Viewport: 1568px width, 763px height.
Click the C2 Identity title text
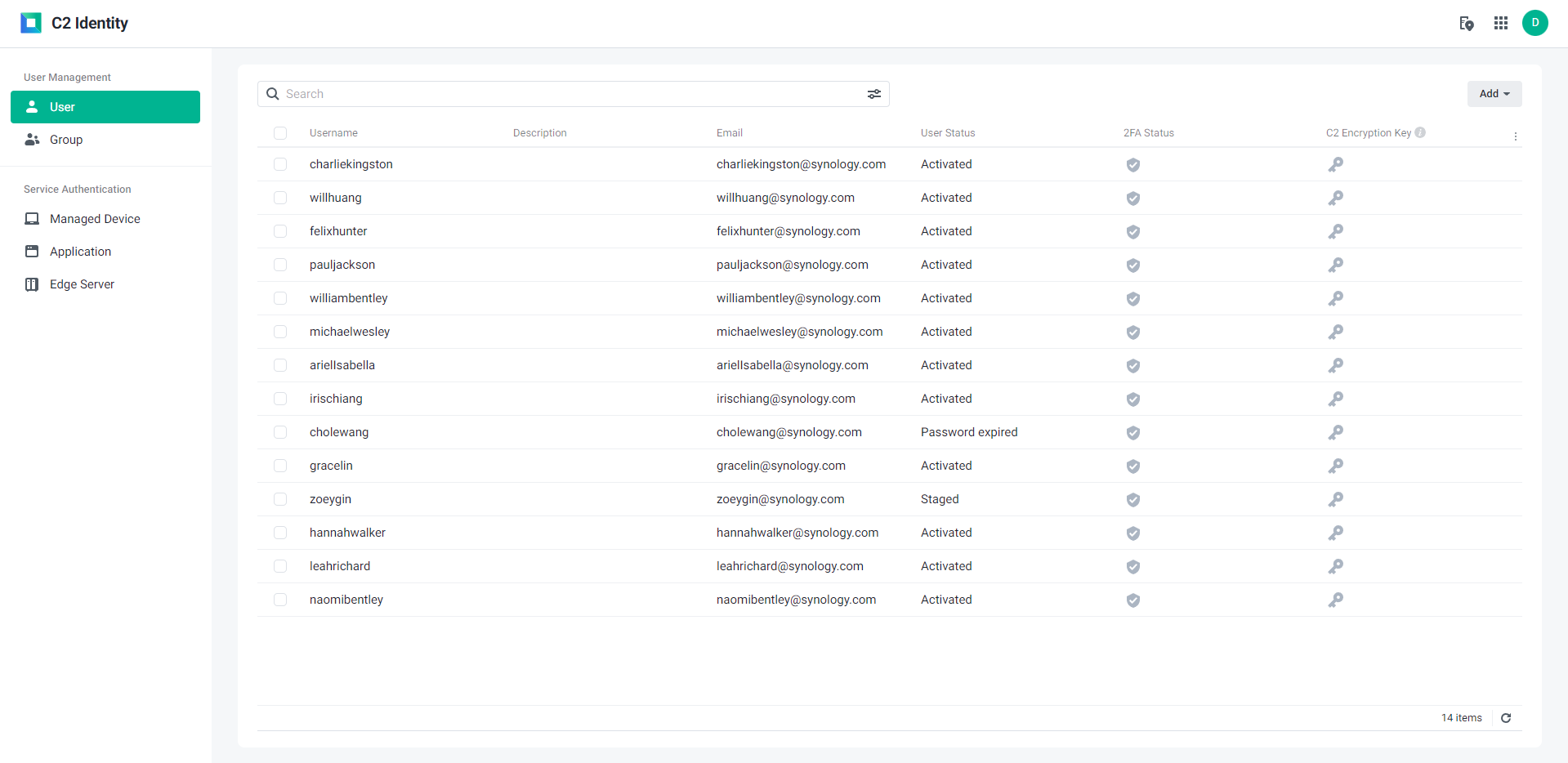(90, 23)
